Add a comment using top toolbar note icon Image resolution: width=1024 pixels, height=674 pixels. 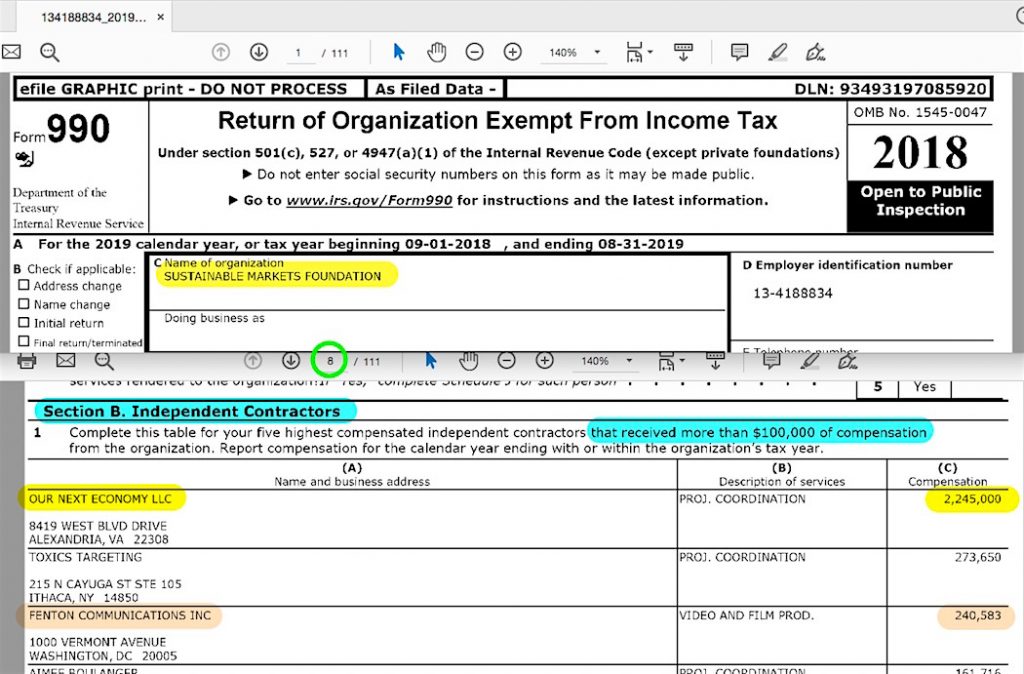pyautogui.click(x=739, y=52)
